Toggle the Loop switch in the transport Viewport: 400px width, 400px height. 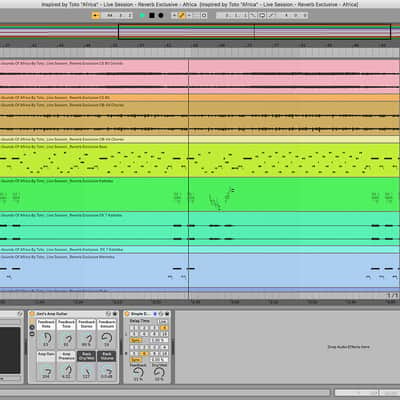(262, 15)
